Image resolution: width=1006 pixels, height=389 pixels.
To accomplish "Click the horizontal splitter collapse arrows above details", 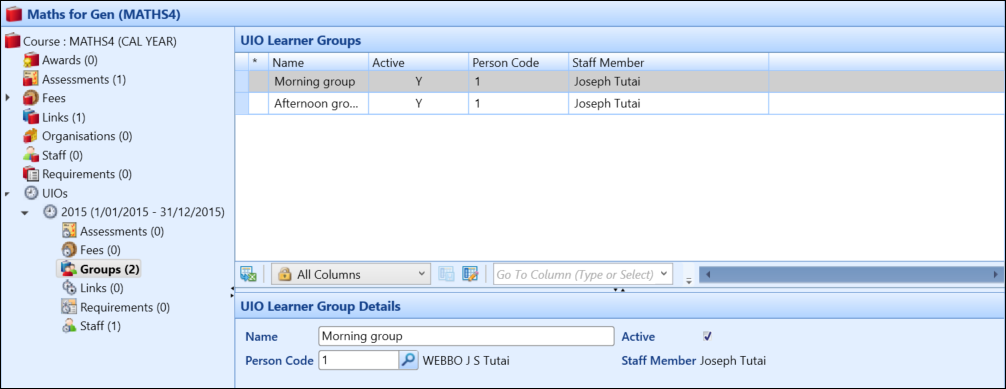I will click(619, 290).
